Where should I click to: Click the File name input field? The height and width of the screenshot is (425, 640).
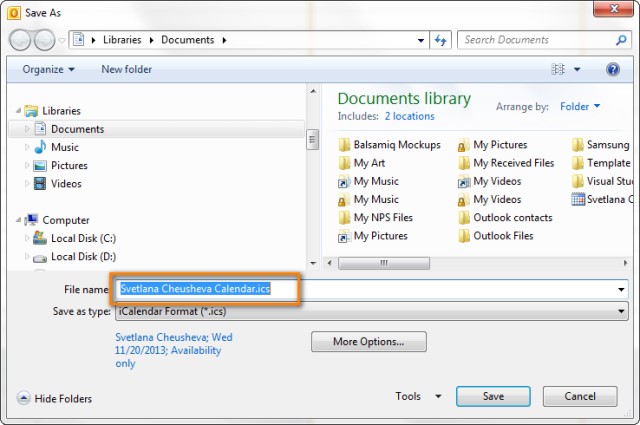coord(371,289)
